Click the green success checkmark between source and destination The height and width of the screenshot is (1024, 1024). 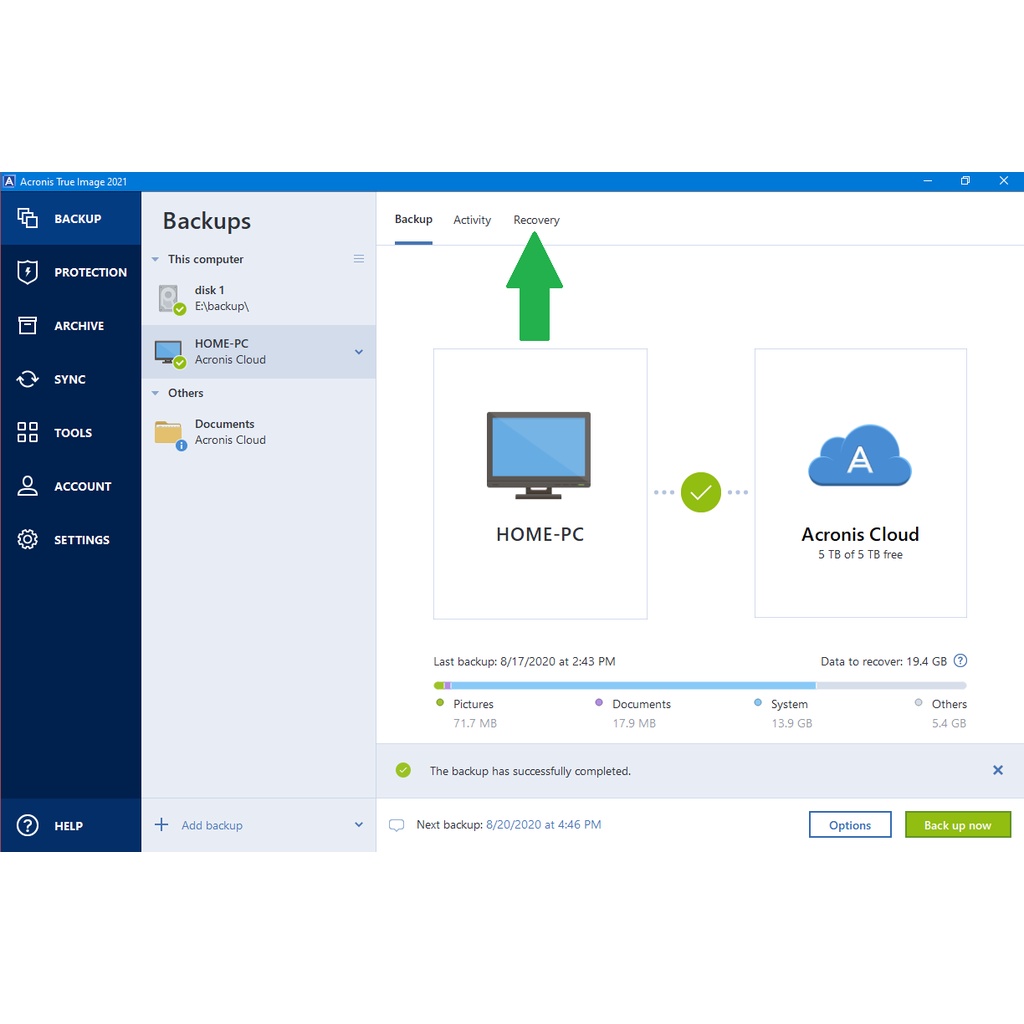click(701, 492)
